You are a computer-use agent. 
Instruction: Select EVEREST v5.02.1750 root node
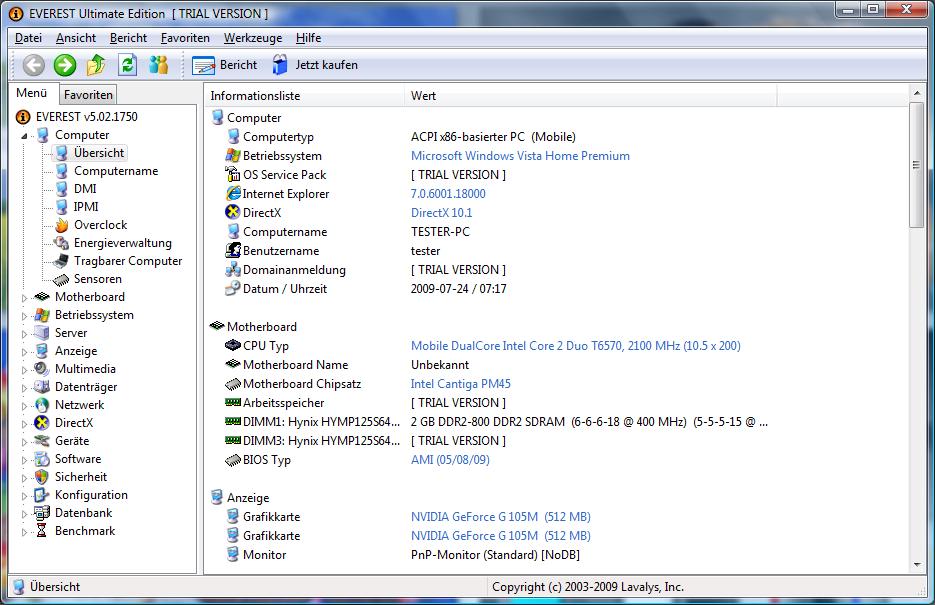tap(86, 117)
